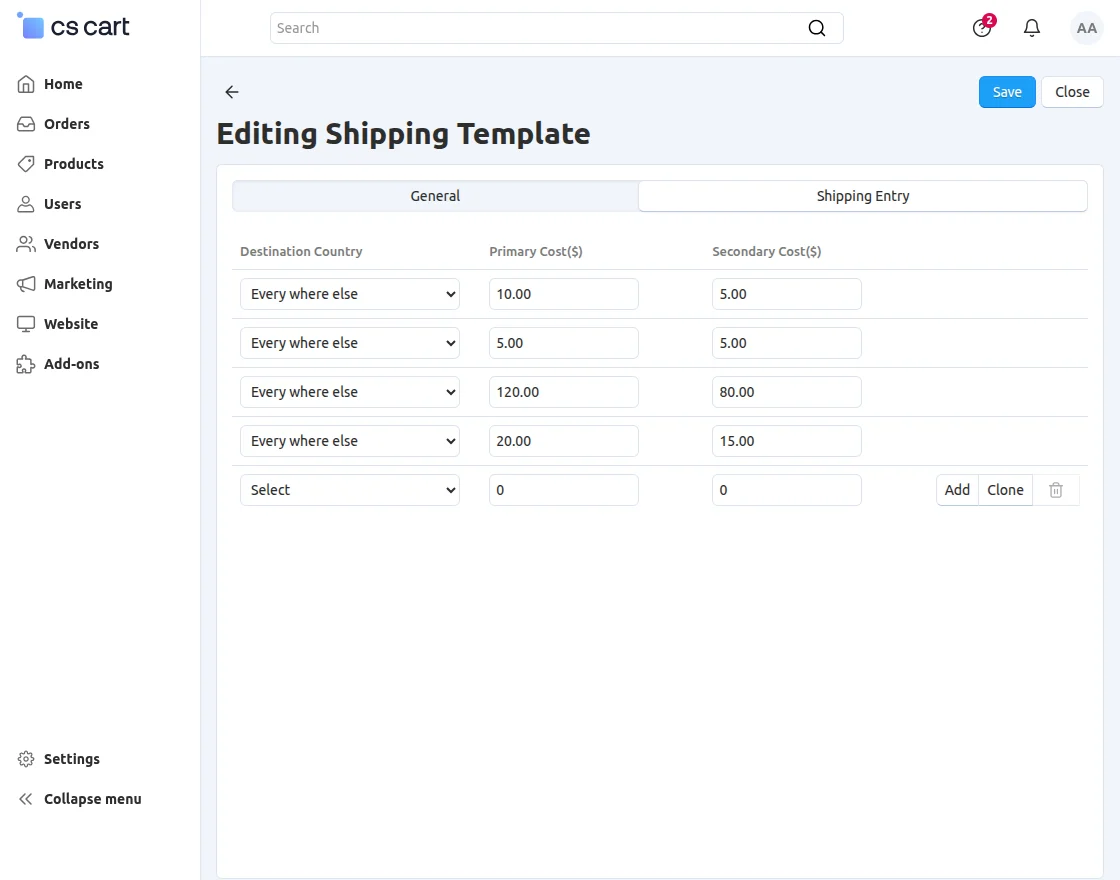Open destination dropdown with primary cost 5.00

coord(349,343)
